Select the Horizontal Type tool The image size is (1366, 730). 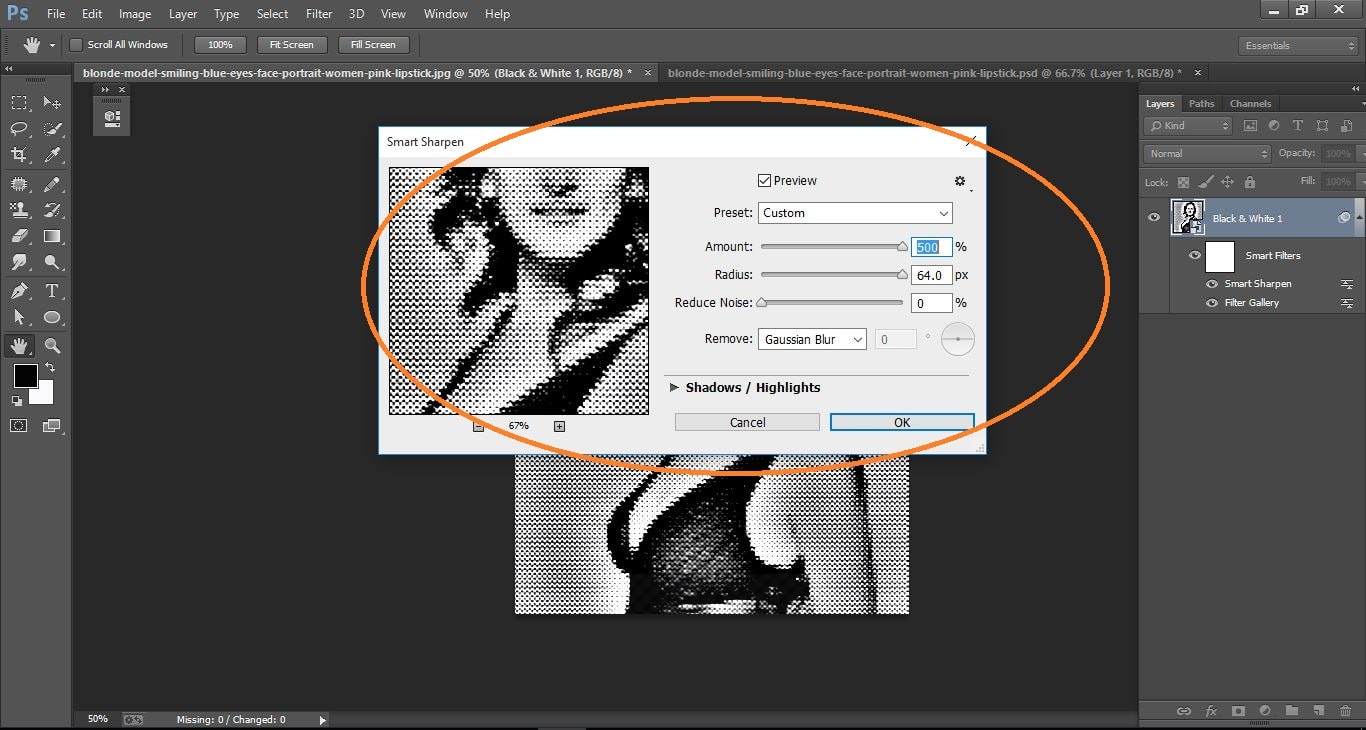click(x=53, y=289)
